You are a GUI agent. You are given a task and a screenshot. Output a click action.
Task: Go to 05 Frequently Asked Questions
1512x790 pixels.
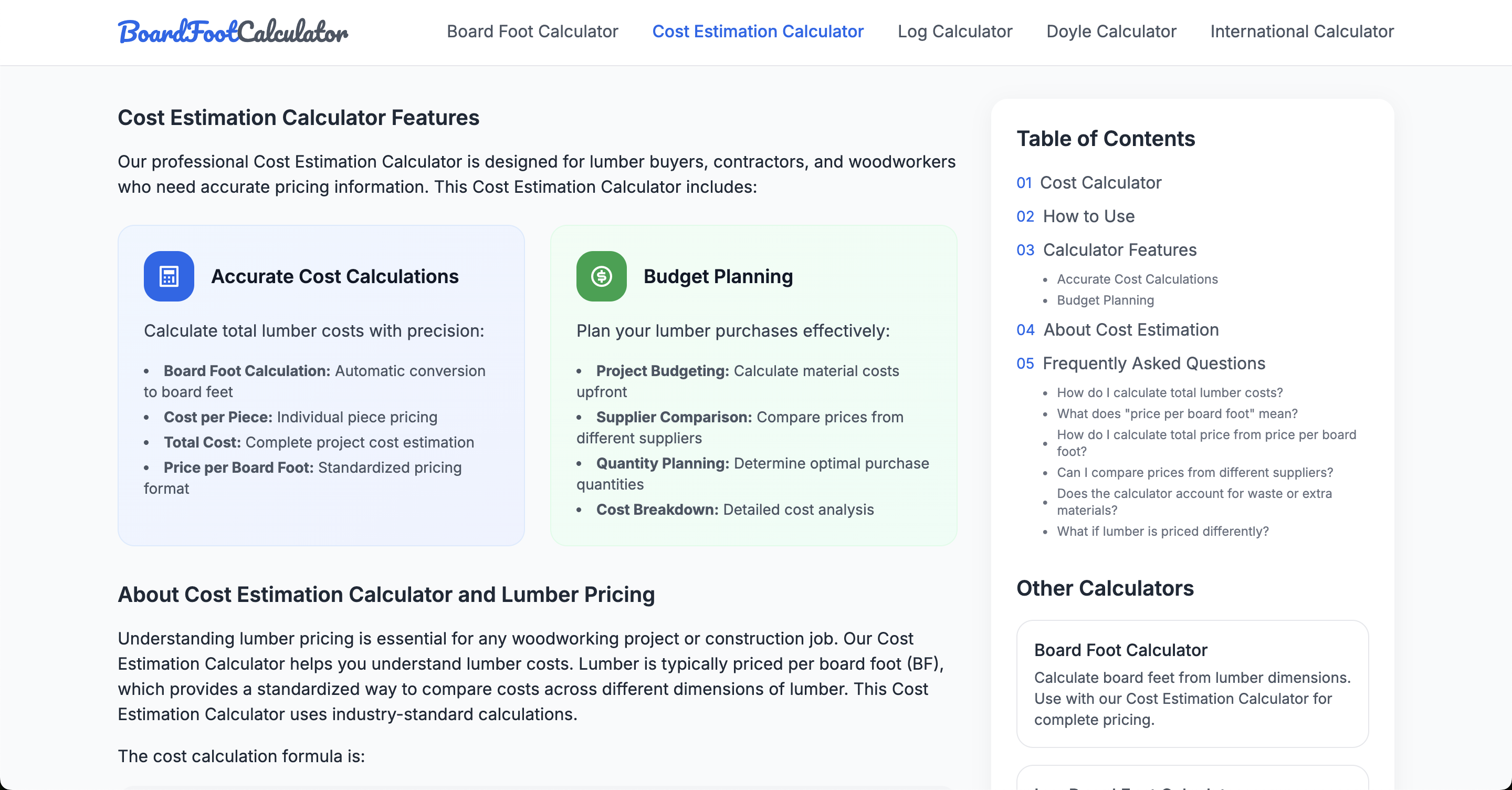[1140, 363]
